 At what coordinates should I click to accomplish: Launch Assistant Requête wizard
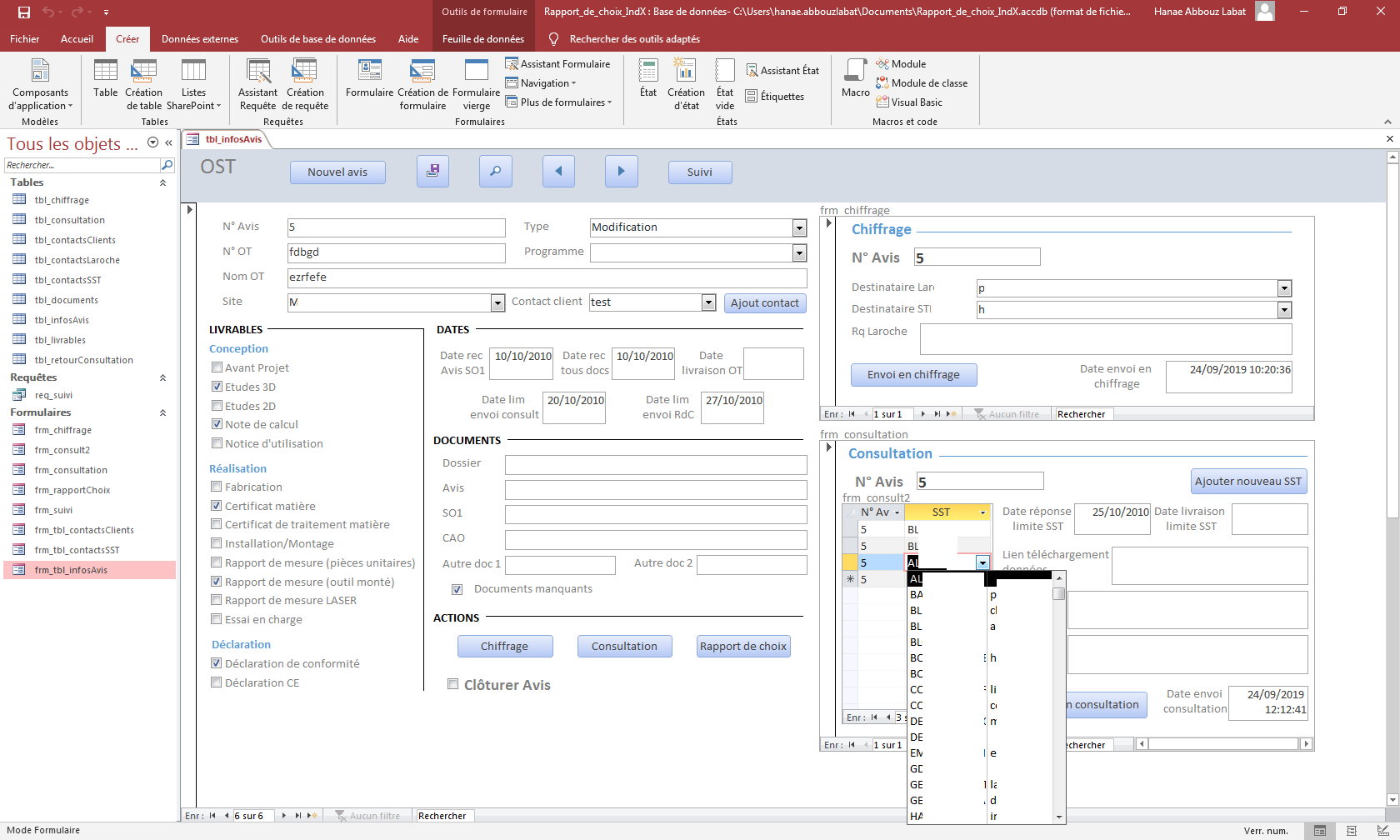pos(258,84)
